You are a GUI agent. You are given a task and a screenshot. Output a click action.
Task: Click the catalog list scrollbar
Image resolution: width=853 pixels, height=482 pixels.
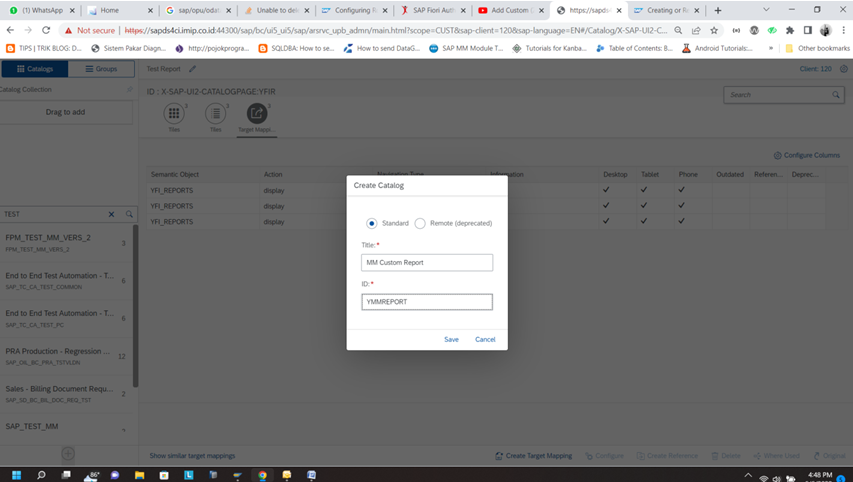point(135,306)
